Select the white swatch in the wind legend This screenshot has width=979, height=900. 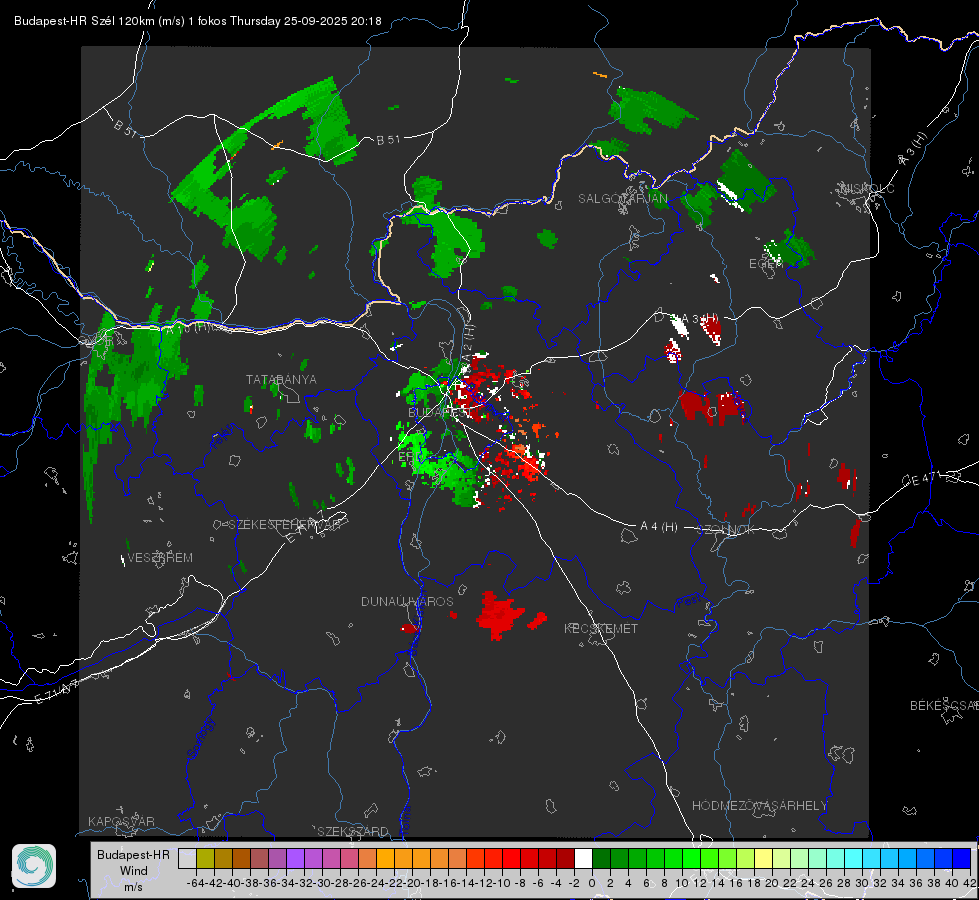point(583,858)
